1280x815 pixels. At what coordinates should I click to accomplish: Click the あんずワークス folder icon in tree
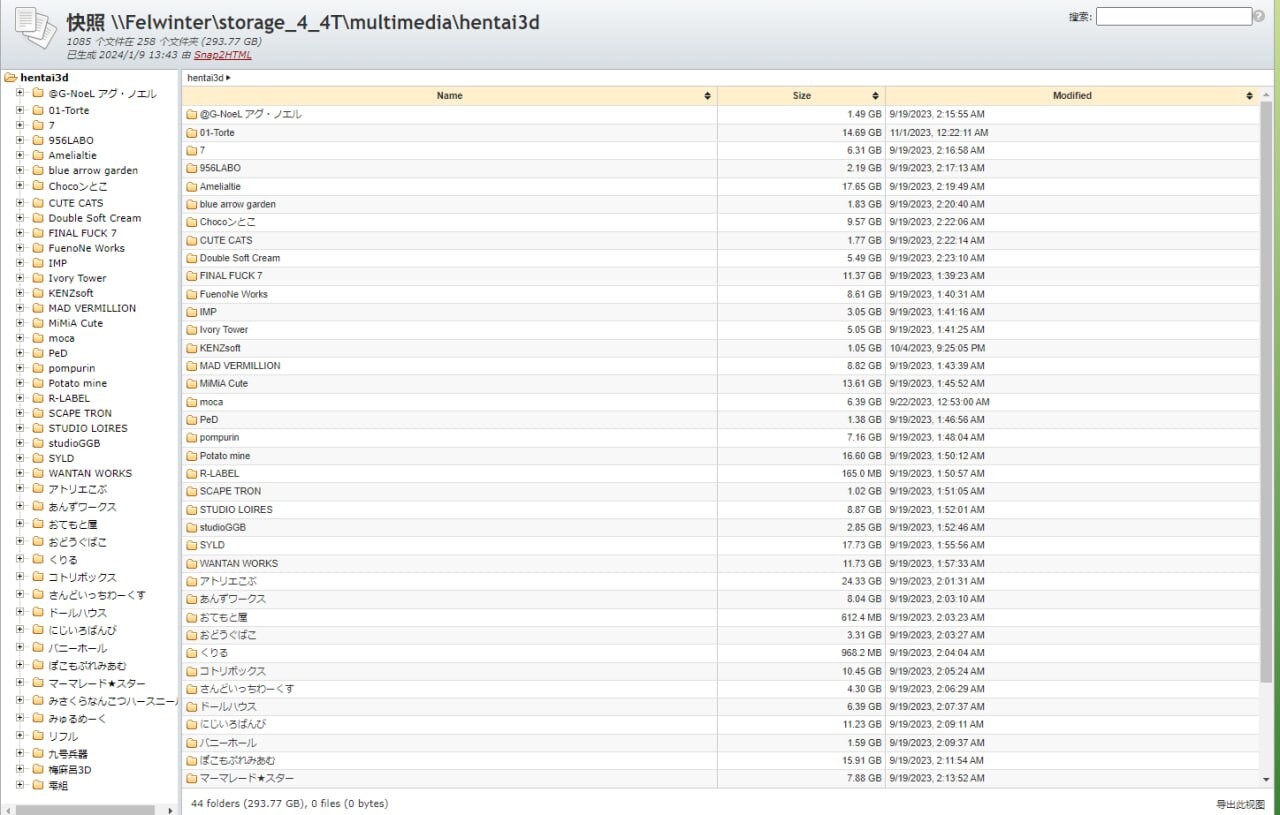(x=38, y=507)
